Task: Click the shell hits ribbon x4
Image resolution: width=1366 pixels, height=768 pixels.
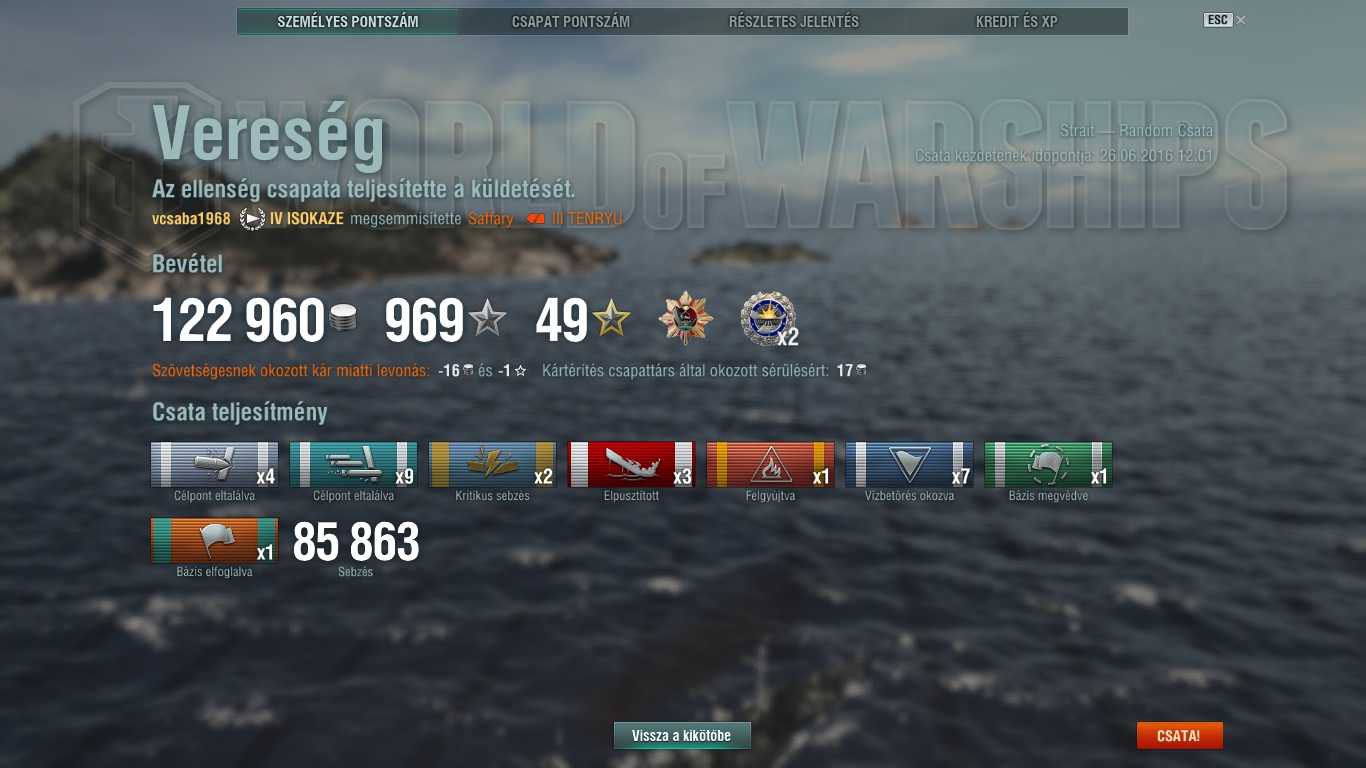Action: (214, 465)
